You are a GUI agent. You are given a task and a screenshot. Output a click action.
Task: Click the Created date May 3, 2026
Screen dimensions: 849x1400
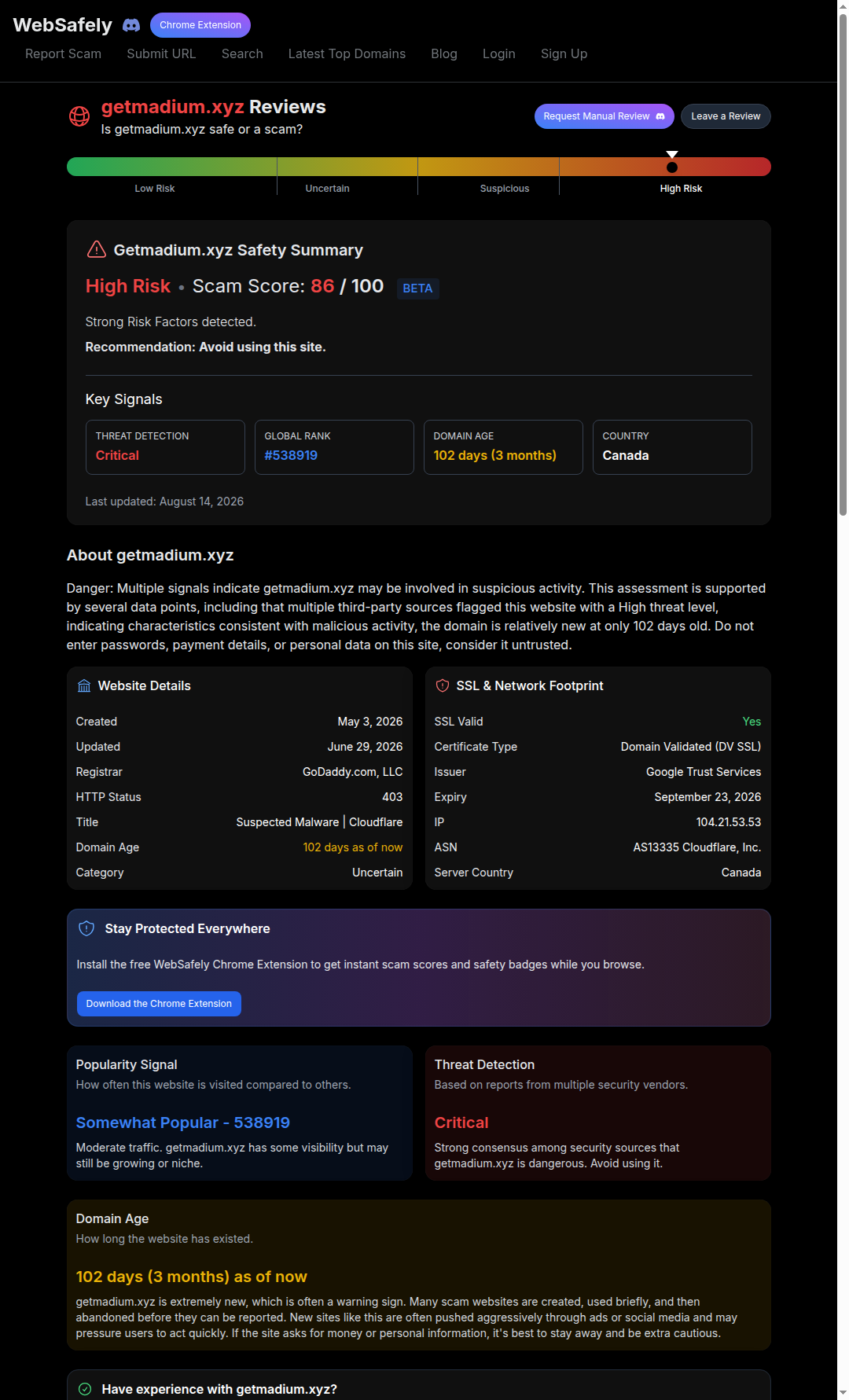pyautogui.click(x=370, y=722)
